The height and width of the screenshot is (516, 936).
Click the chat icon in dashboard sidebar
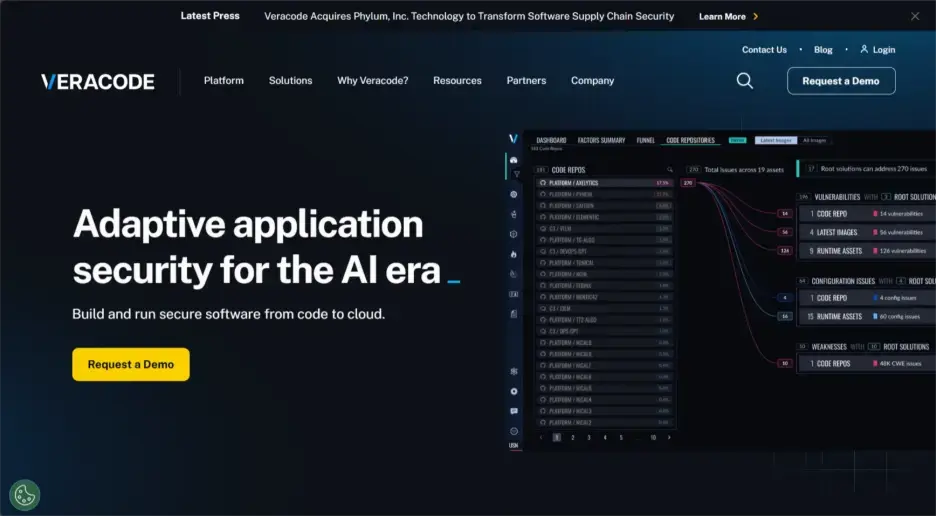tap(514, 411)
